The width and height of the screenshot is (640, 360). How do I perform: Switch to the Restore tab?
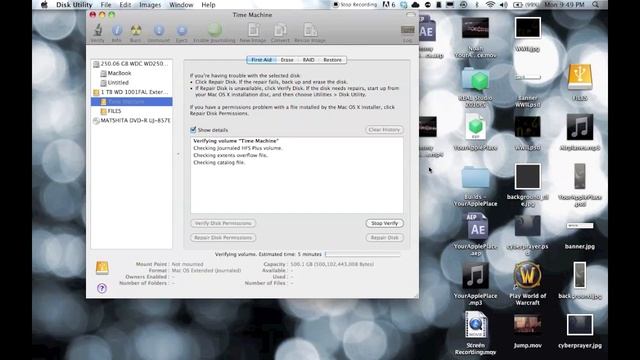click(x=332, y=60)
